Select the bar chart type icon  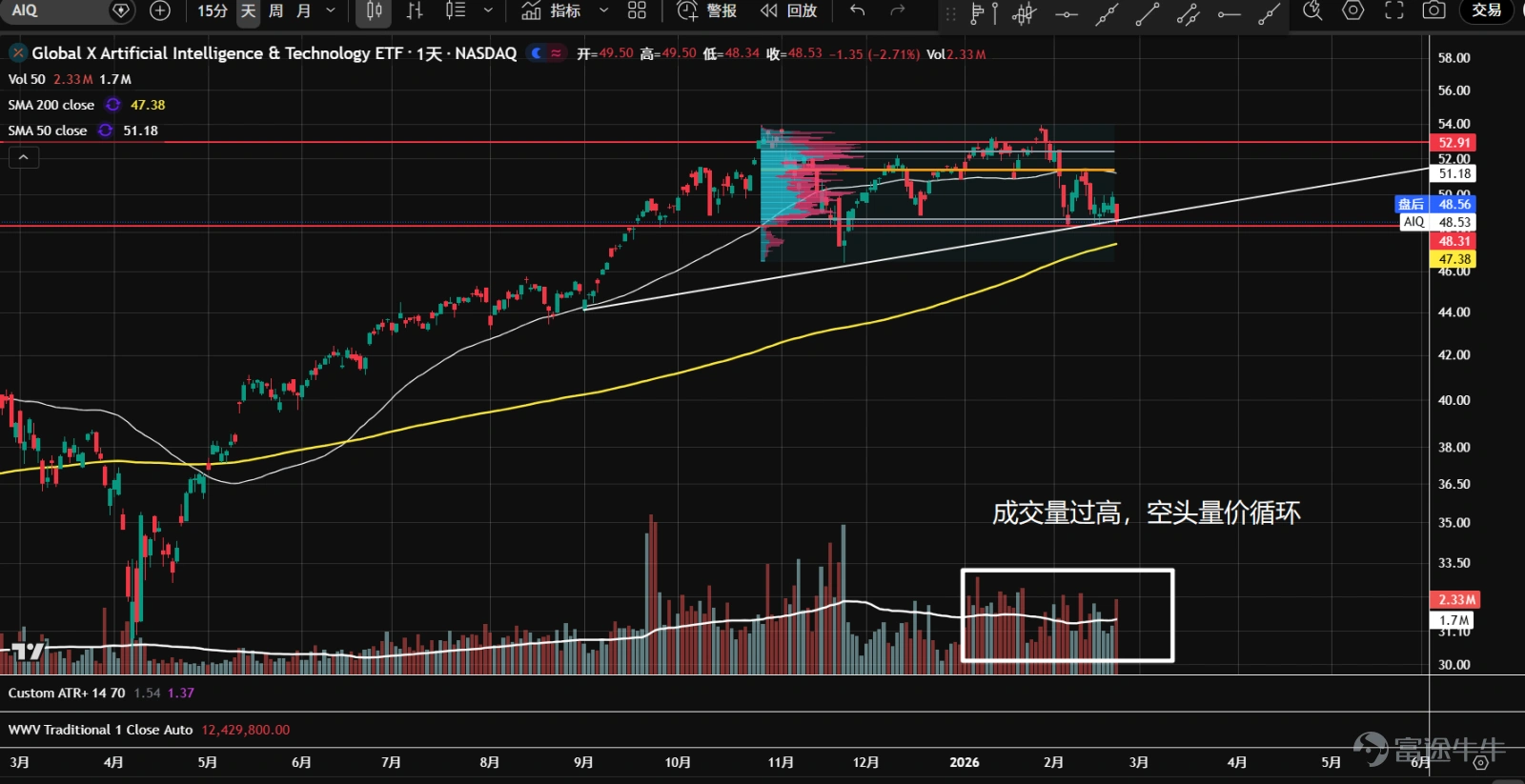415,10
